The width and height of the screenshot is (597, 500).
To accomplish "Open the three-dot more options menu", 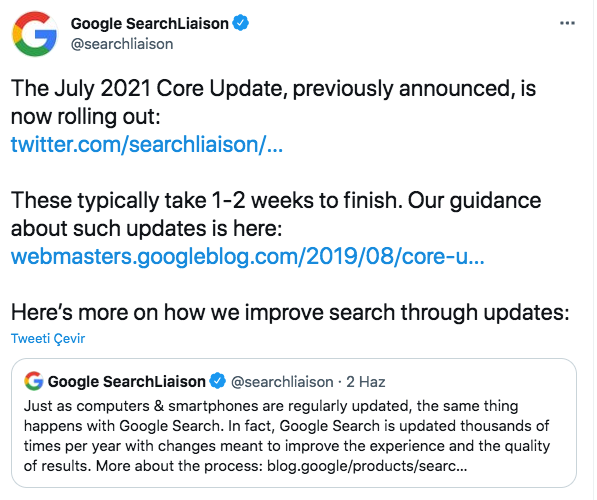I will [567, 23].
